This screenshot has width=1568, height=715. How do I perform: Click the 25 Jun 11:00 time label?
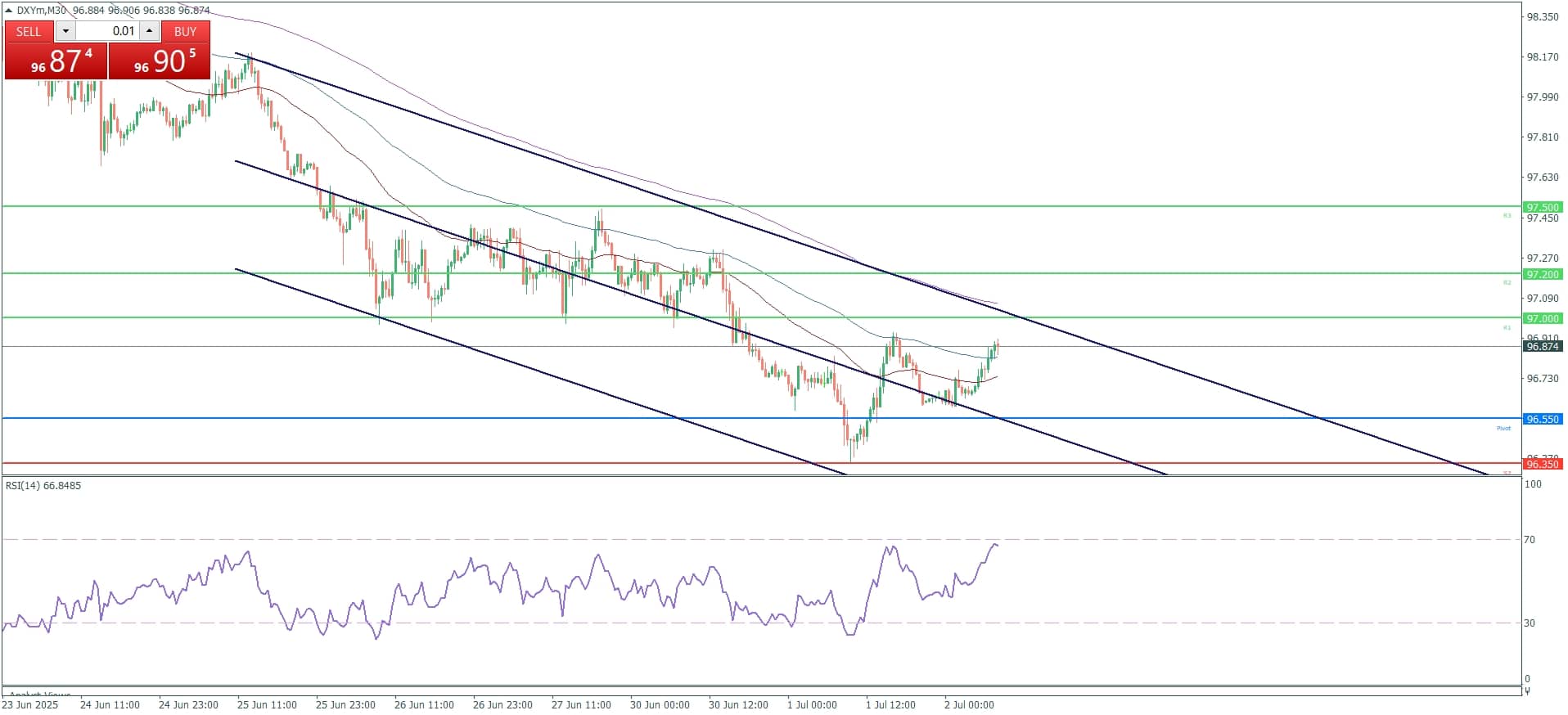pyautogui.click(x=267, y=704)
